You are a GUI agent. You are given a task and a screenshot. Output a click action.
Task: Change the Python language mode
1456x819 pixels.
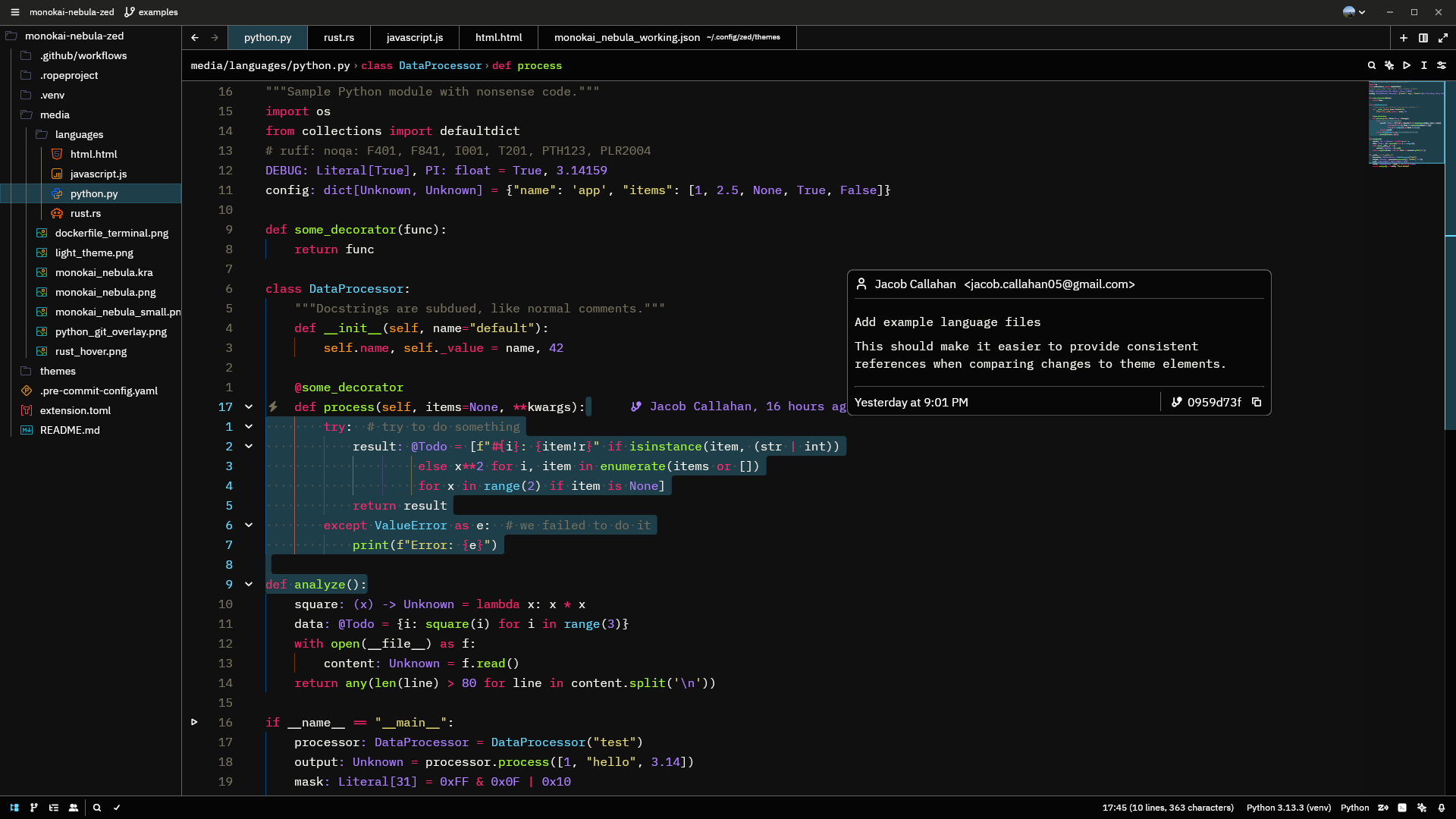[x=1354, y=808]
